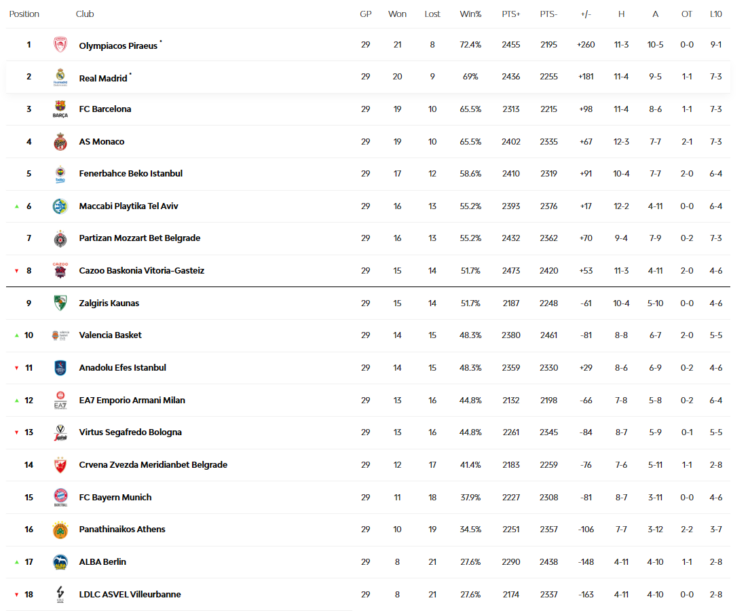Click the Real Madrid crest icon

pyautogui.click(x=60, y=77)
